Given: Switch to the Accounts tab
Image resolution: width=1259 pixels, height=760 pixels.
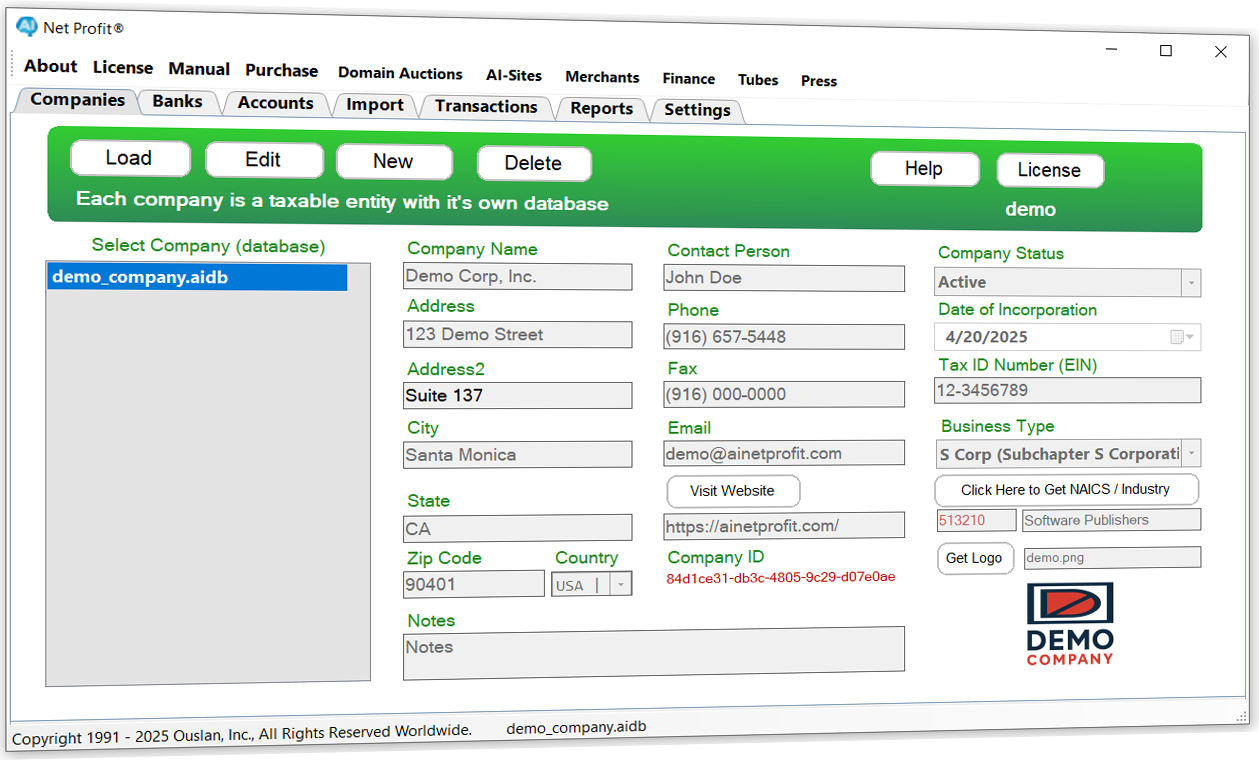Looking at the screenshot, I should (x=275, y=103).
